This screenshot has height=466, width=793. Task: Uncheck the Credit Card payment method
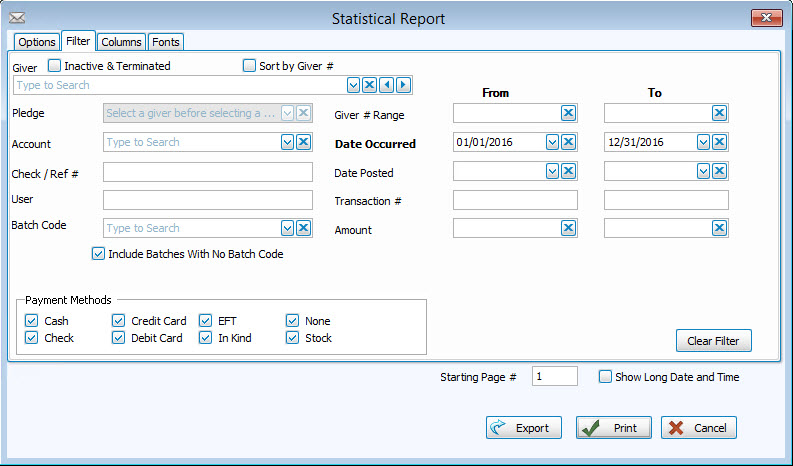click(119, 321)
